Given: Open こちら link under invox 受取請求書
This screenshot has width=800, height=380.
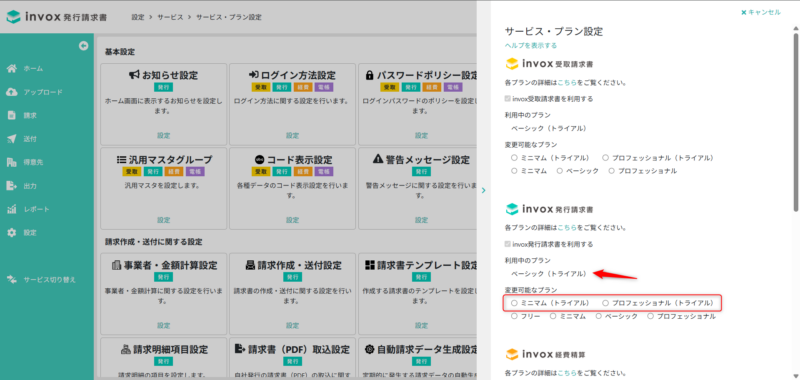Looking at the screenshot, I should [567, 82].
